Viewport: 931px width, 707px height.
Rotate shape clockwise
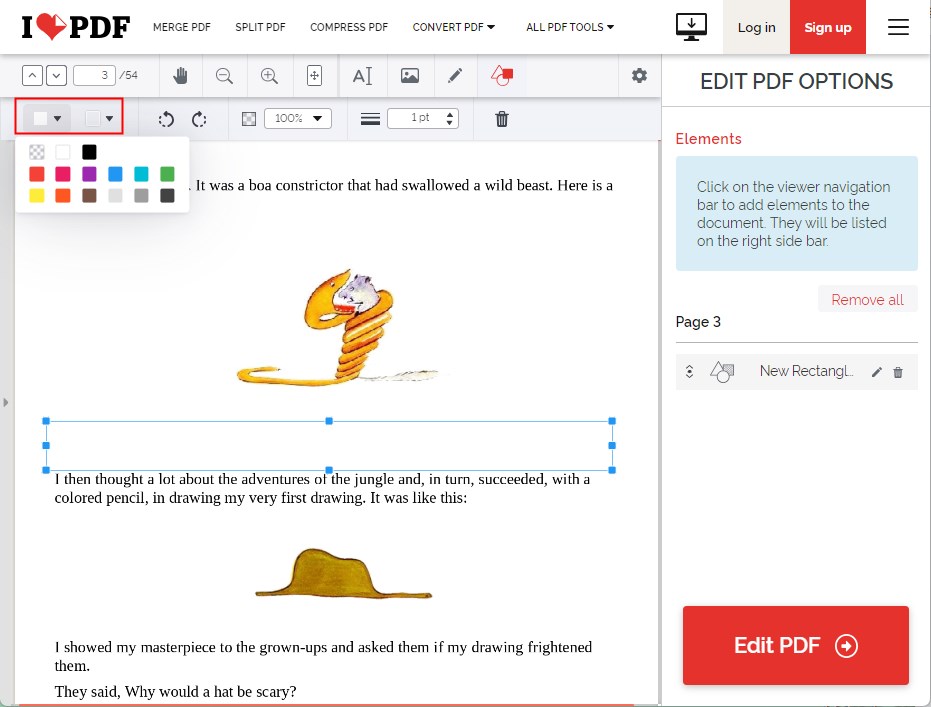click(x=199, y=119)
